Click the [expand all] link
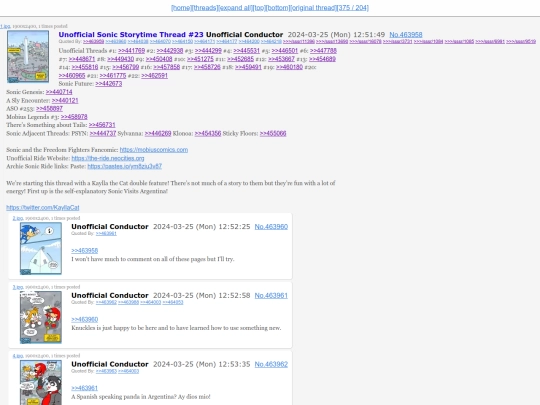540x405 pixels. click(235, 8)
